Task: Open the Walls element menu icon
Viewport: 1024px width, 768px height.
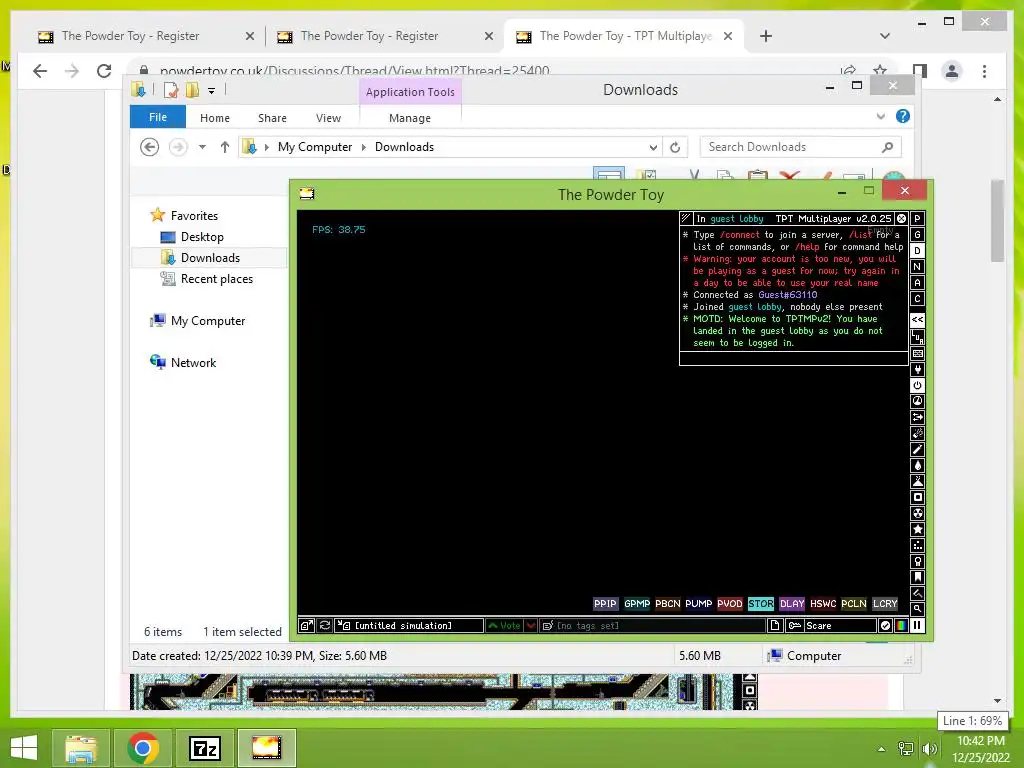Action: tap(917, 353)
